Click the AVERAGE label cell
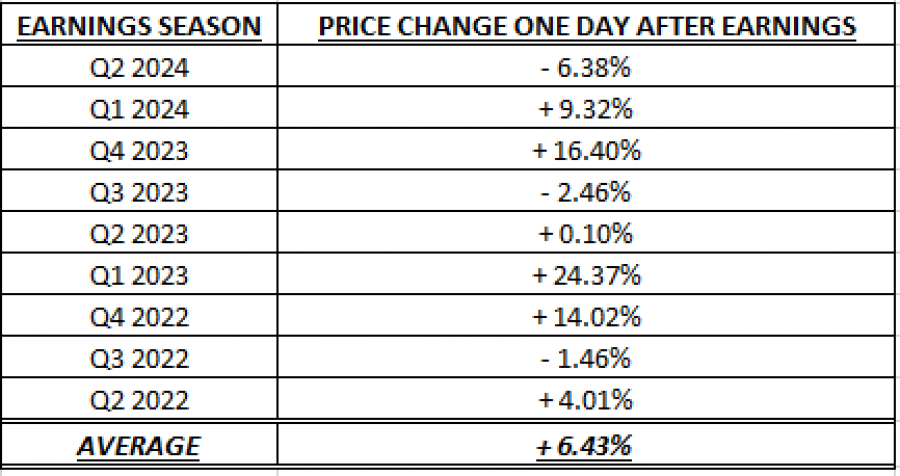 (139, 446)
